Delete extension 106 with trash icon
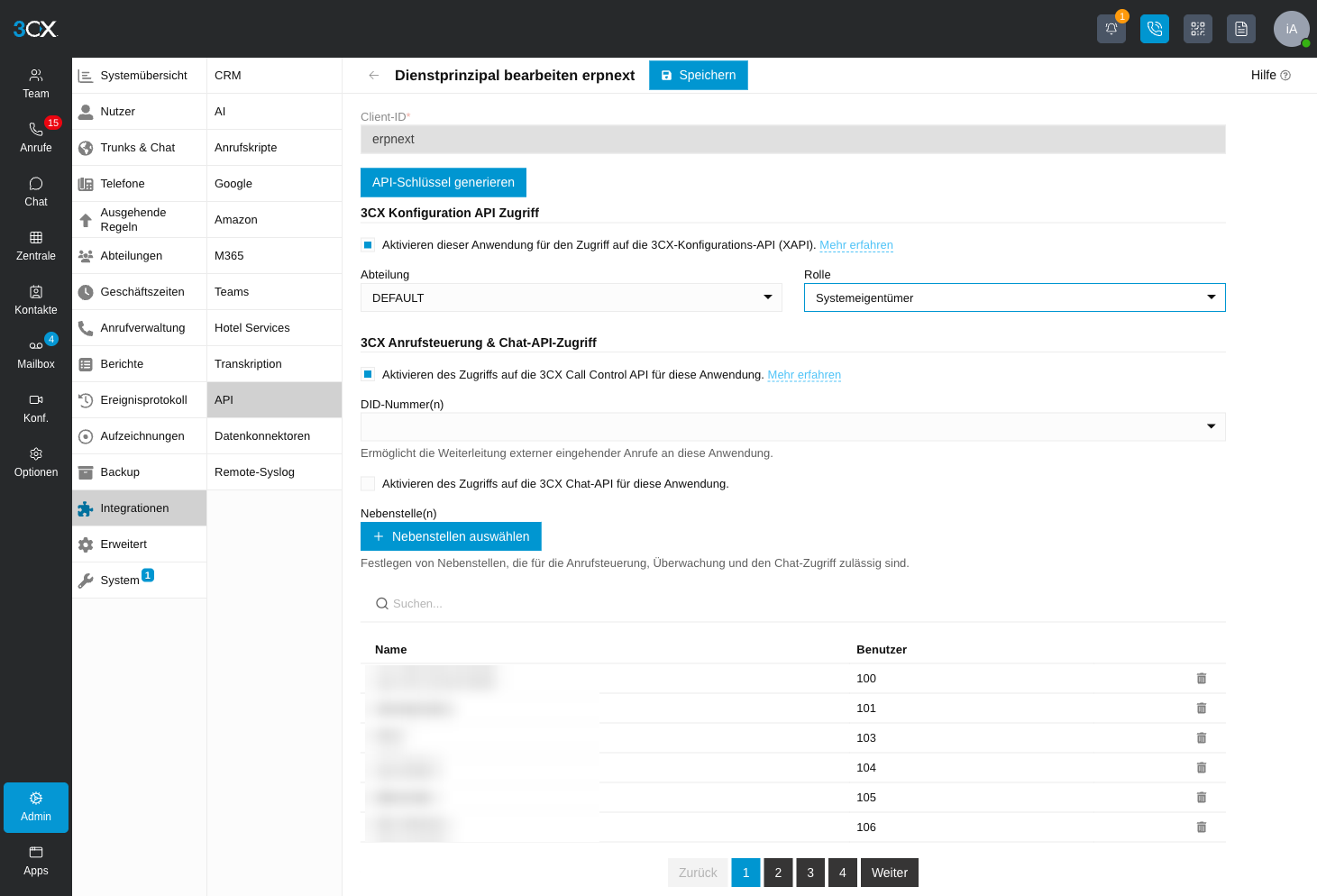 [x=1202, y=827]
